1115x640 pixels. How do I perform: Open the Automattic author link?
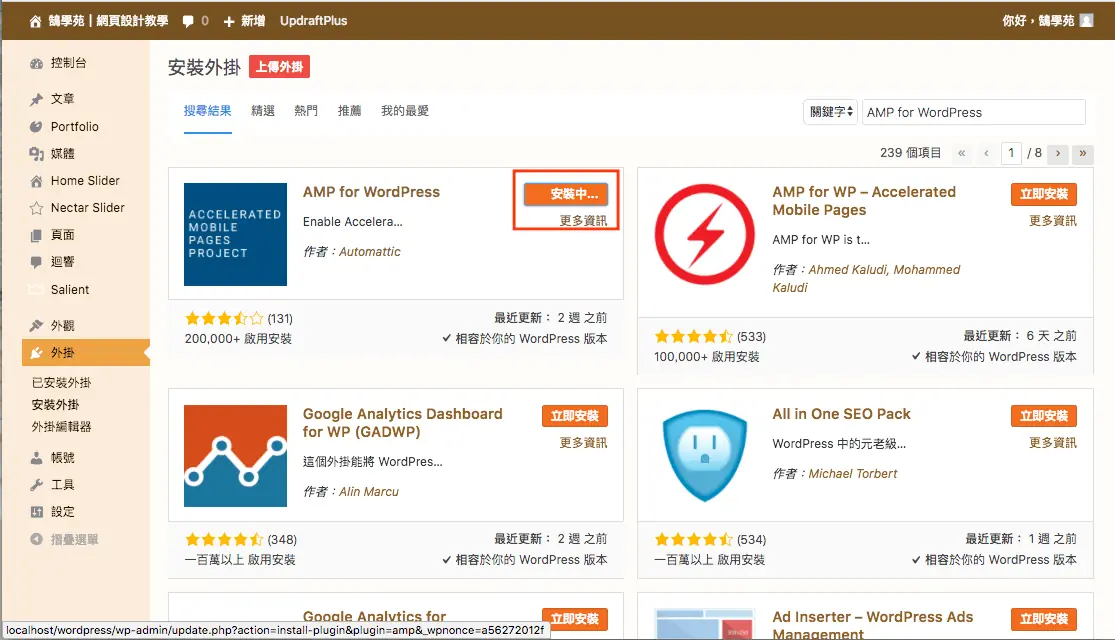coord(369,252)
